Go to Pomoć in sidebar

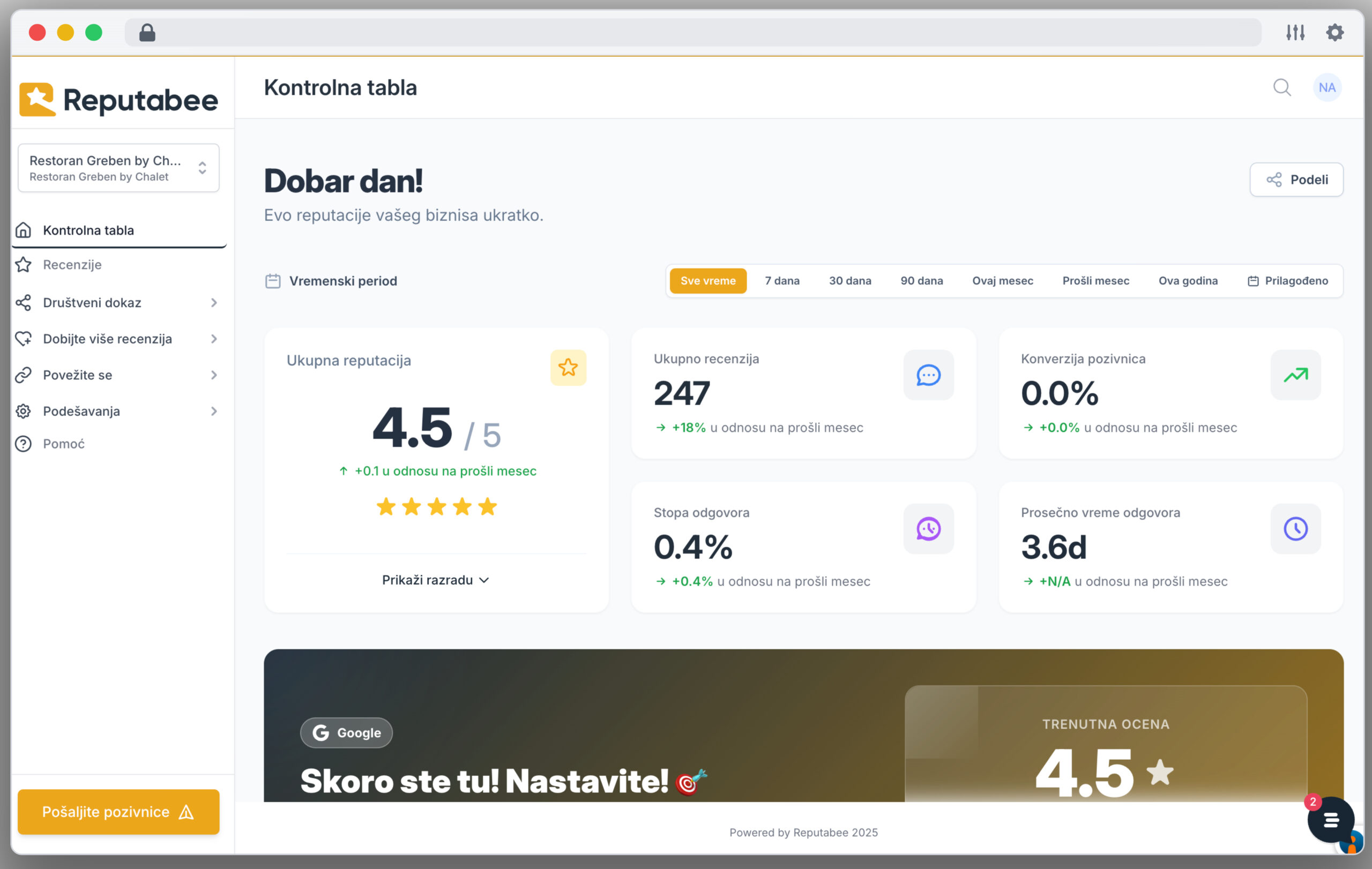coord(64,444)
